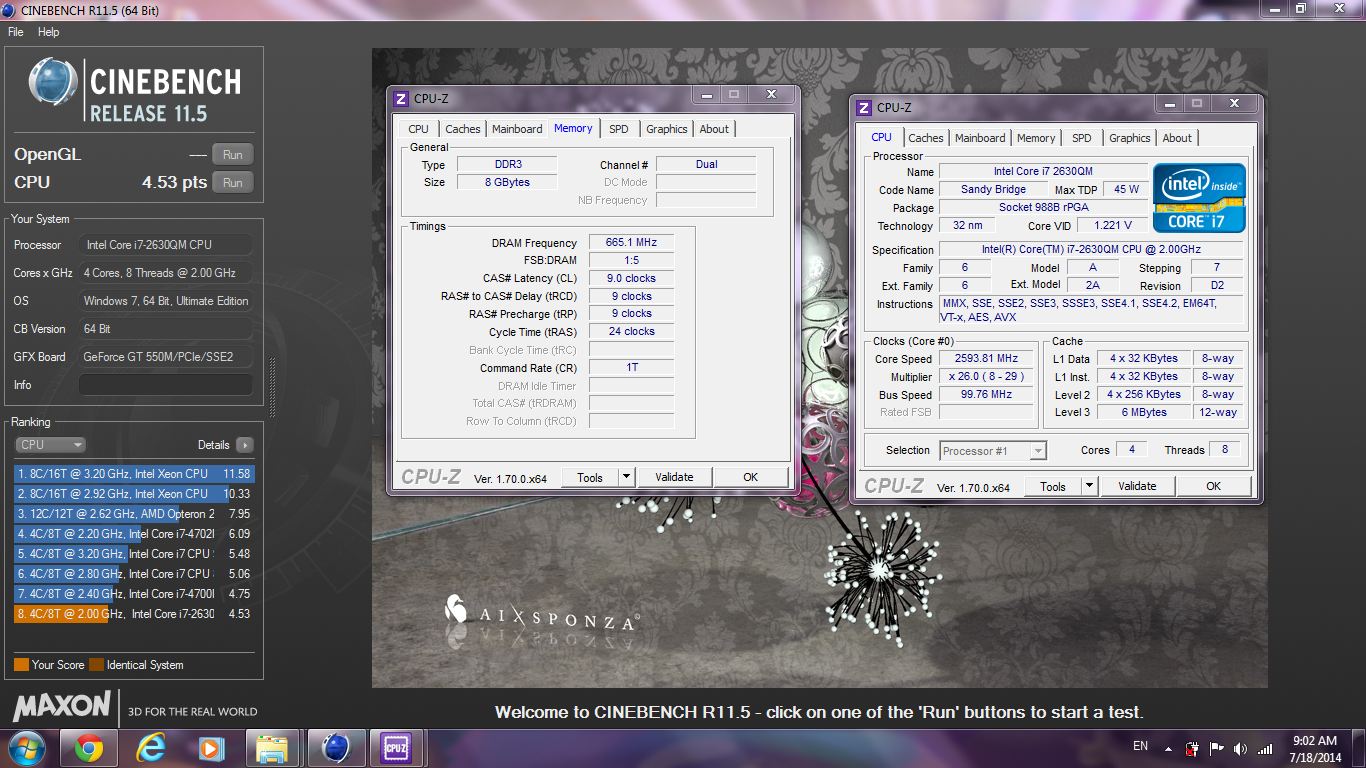This screenshot has width=1366, height=768.
Task: Click Validate in right CPU-Z window
Action: pos(1137,486)
